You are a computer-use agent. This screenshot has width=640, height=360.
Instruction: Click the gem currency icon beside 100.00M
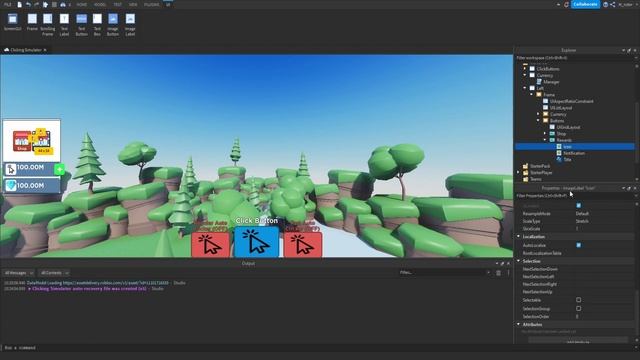11,186
